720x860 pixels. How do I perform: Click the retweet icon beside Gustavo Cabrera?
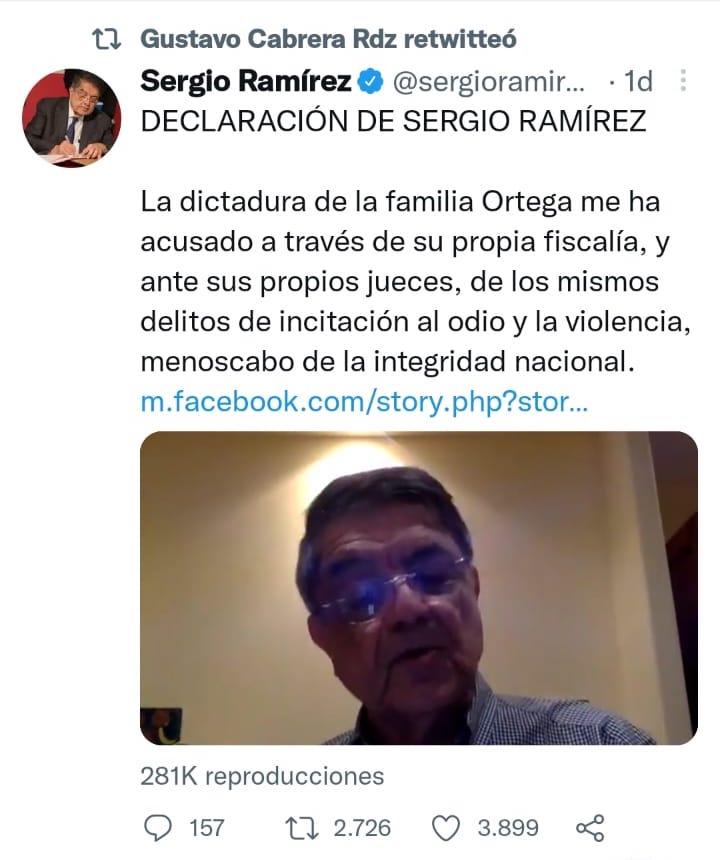pos(106,39)
